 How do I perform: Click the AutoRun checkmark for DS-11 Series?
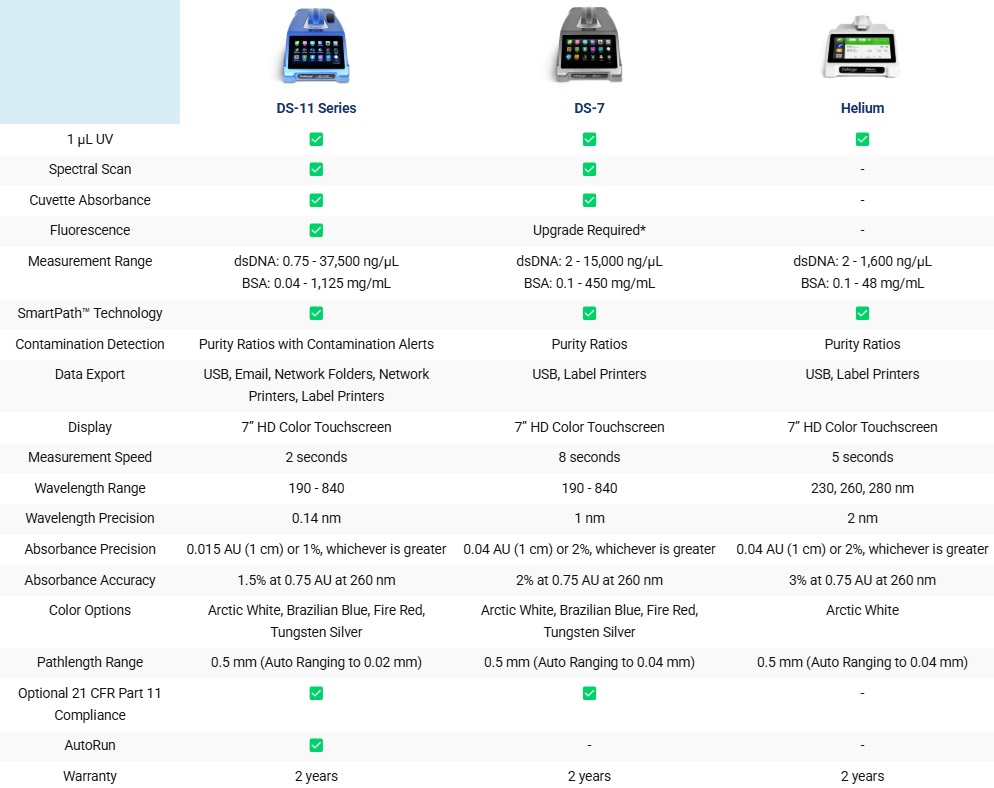(x=316, y=746)
